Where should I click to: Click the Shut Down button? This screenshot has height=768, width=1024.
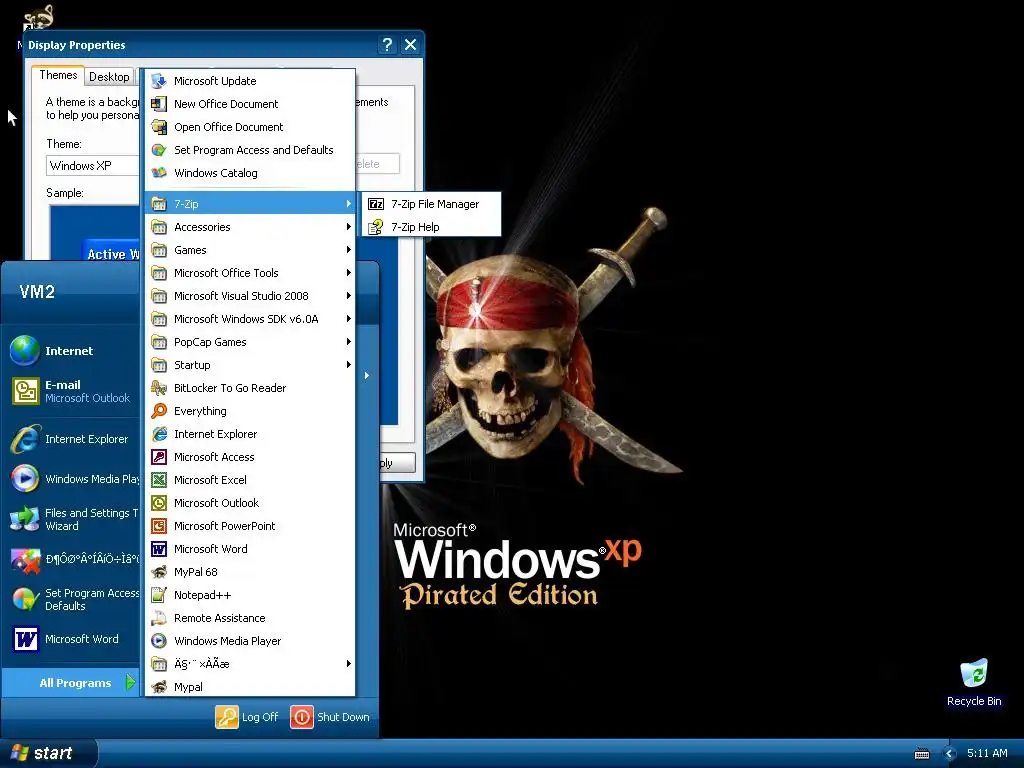coord(330,717)
